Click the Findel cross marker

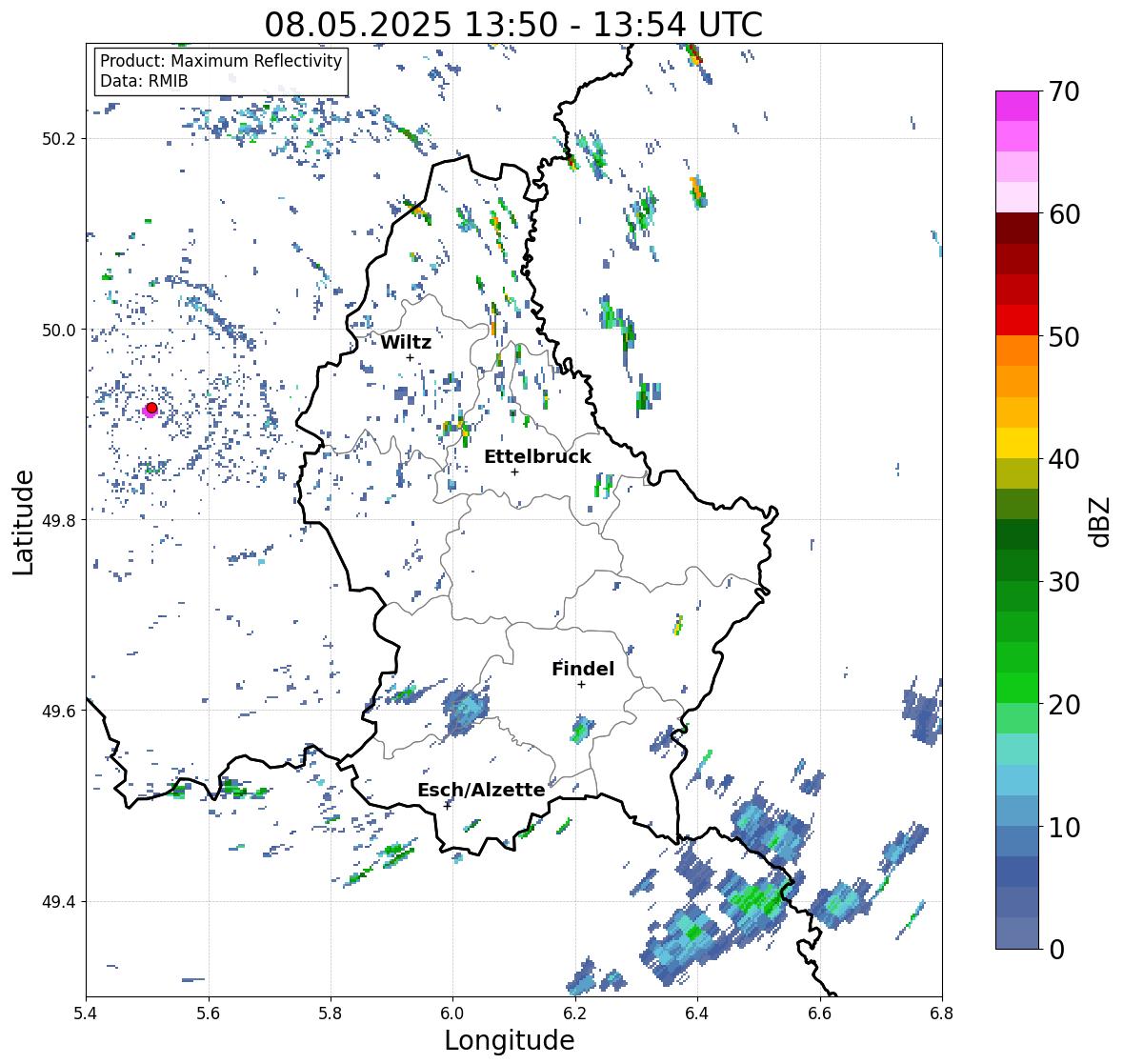(581, 685)
